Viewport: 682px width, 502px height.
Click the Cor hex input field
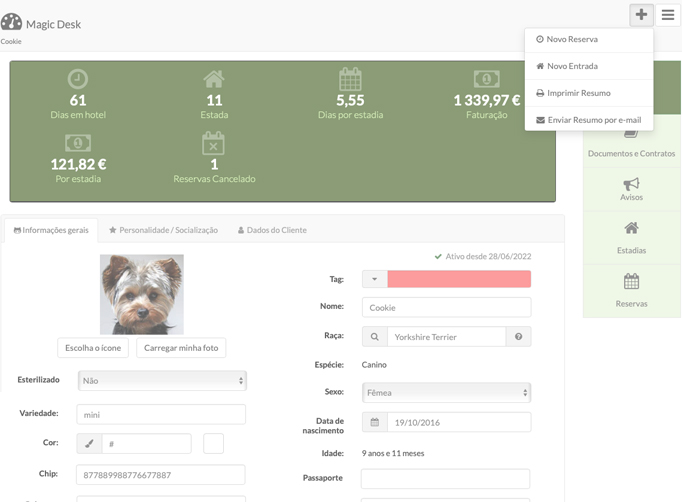(147, 444)
